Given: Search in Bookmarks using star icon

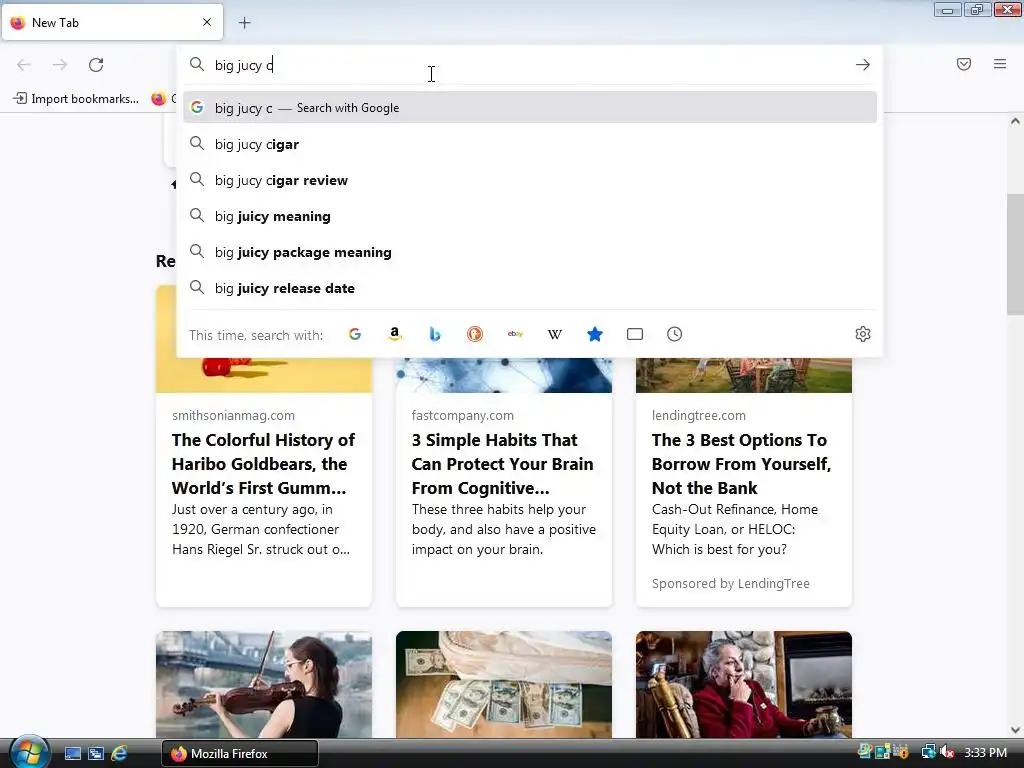Looking at the screenshot, I should 595,334.
